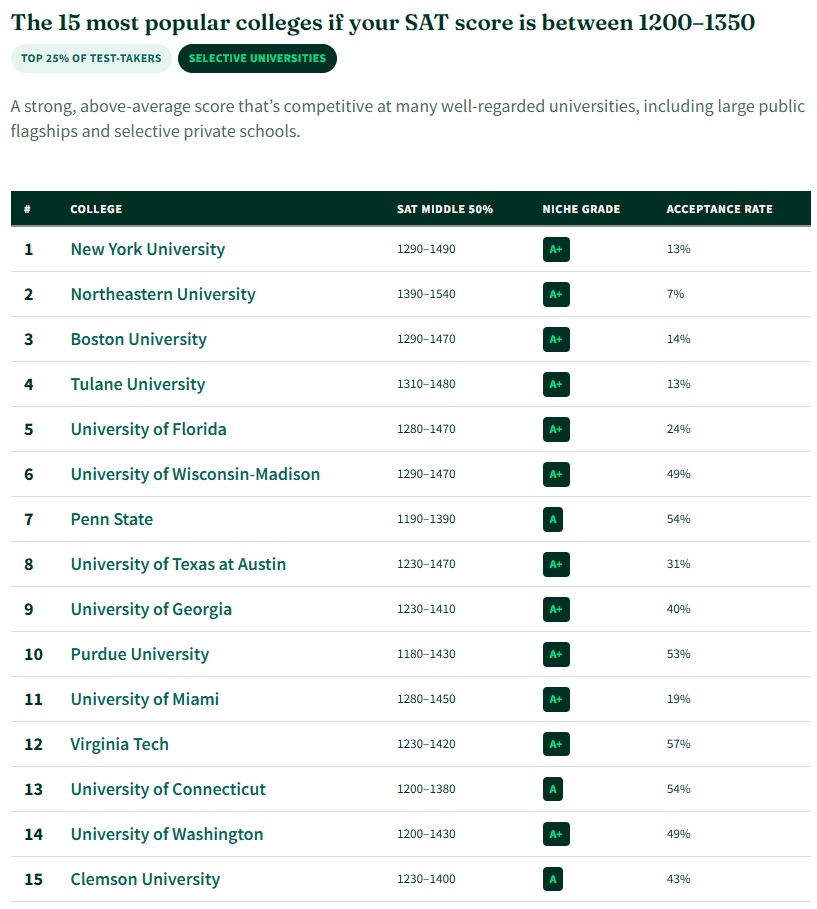Viewport: 817px width, 909px height.
Task: Click the A+ grade badge for Purdue University
Action: pyautogui.click(x=556, y=655)
